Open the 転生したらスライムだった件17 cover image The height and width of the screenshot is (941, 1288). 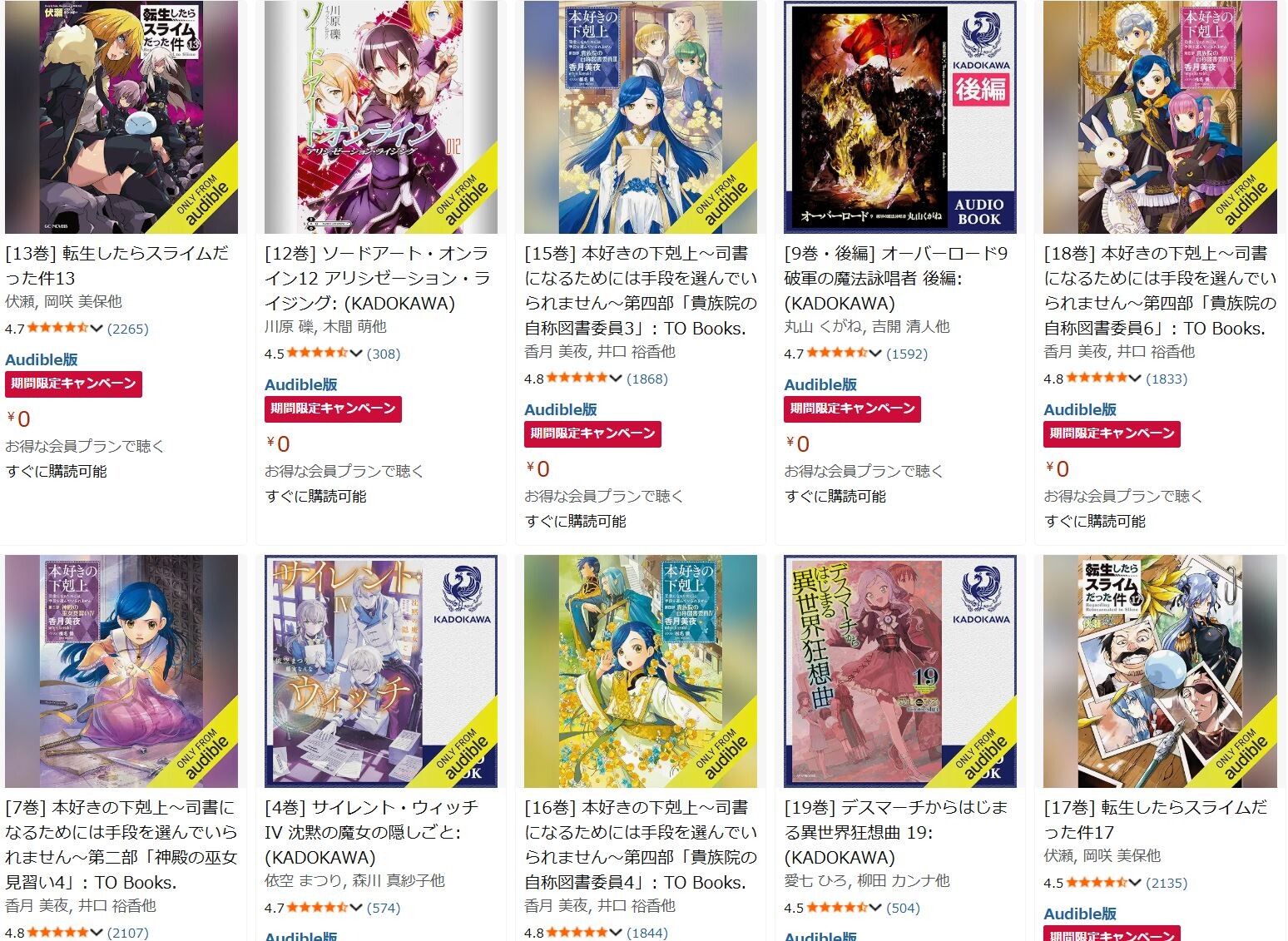point(1160,671)
